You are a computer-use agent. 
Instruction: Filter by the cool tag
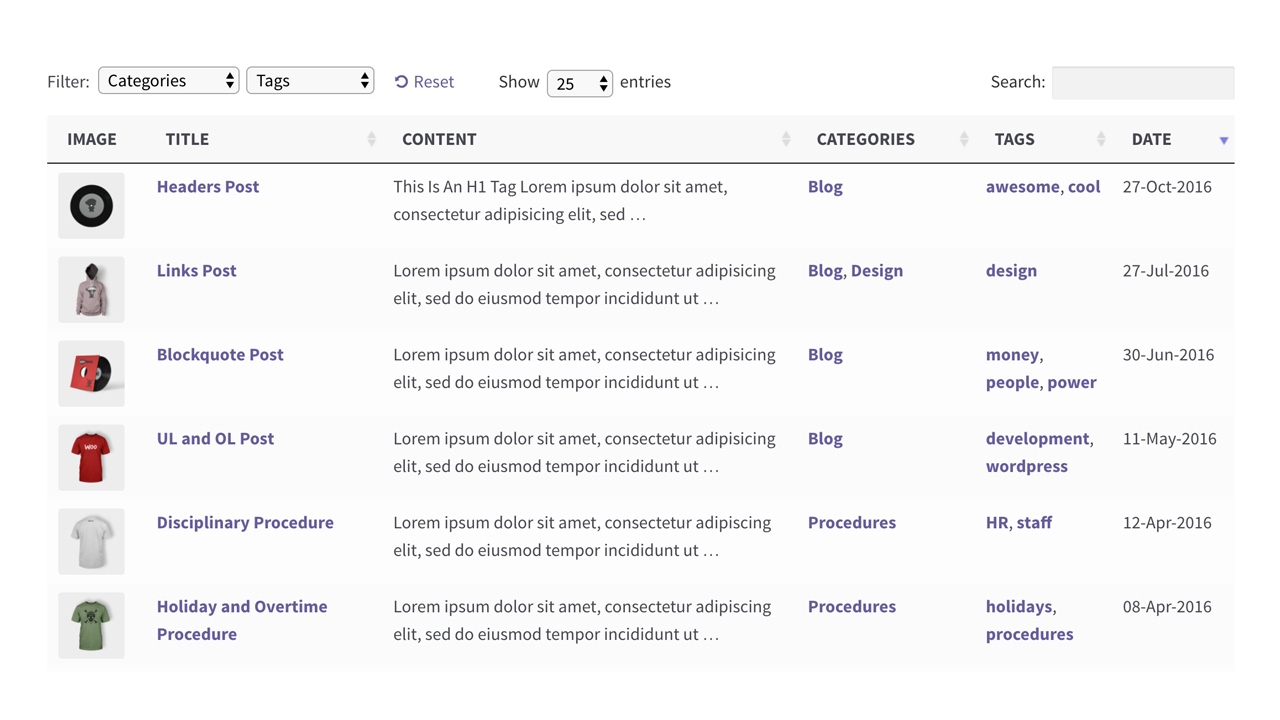(x=1084, y=187)
